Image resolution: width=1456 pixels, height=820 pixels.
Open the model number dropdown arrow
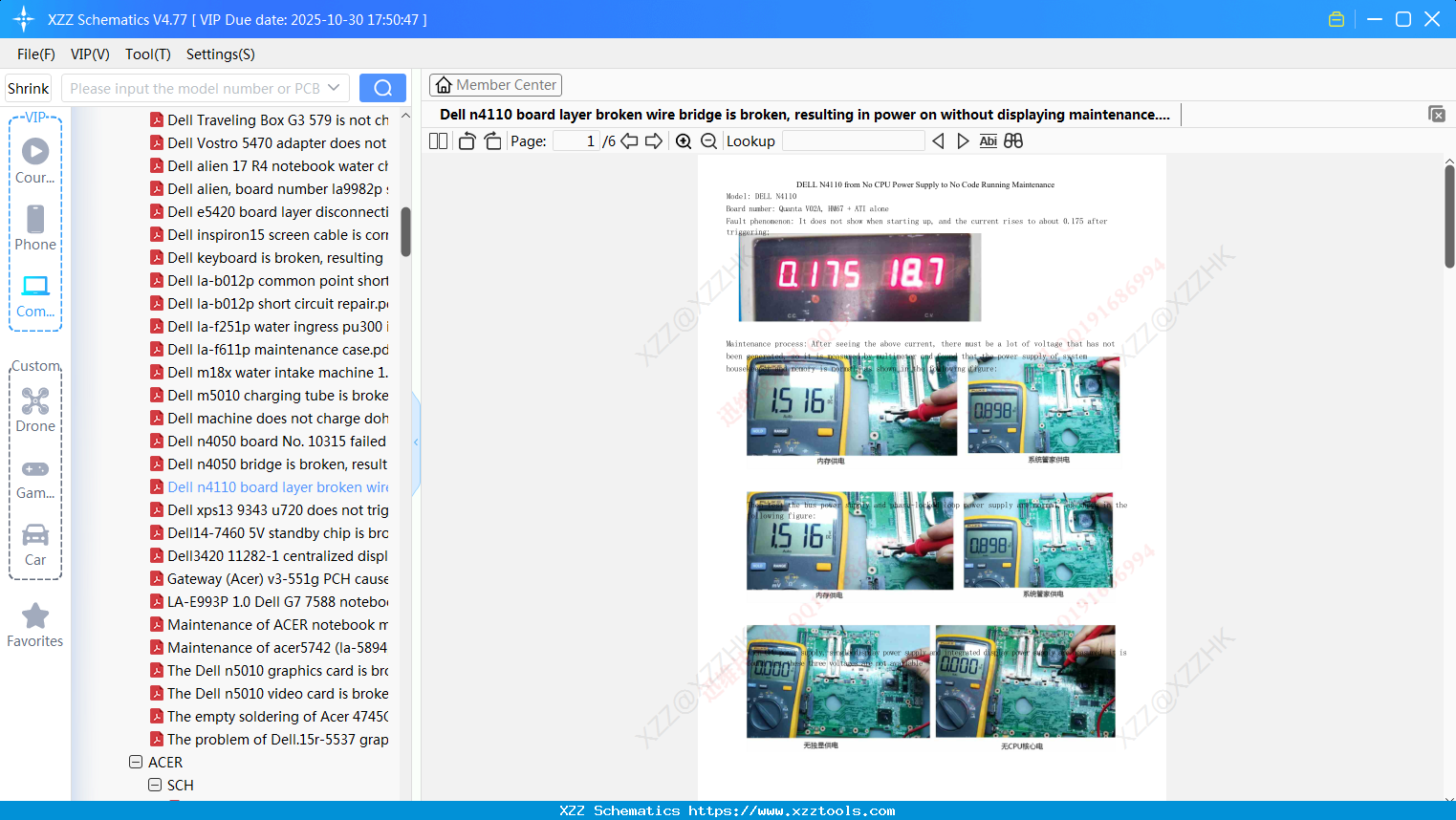(x=334, y=88)
